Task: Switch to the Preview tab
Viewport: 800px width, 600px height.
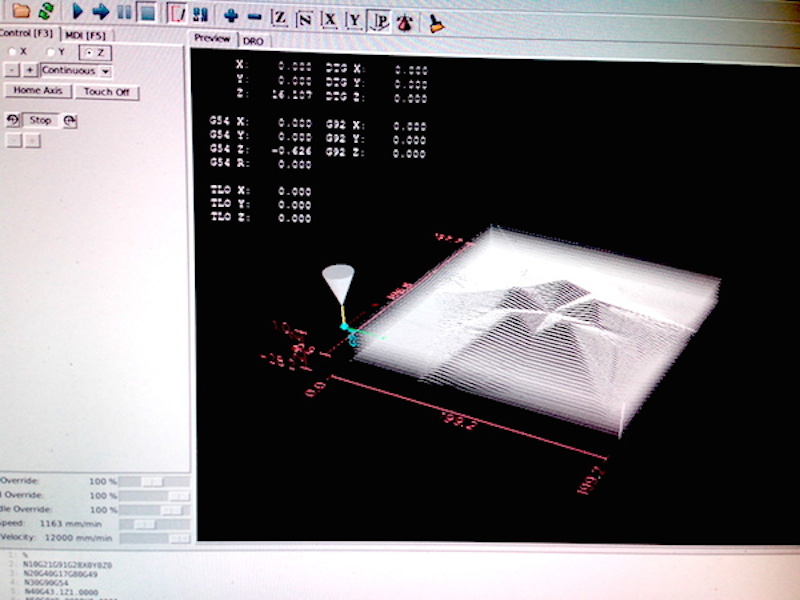Action: tap(212, 38)
